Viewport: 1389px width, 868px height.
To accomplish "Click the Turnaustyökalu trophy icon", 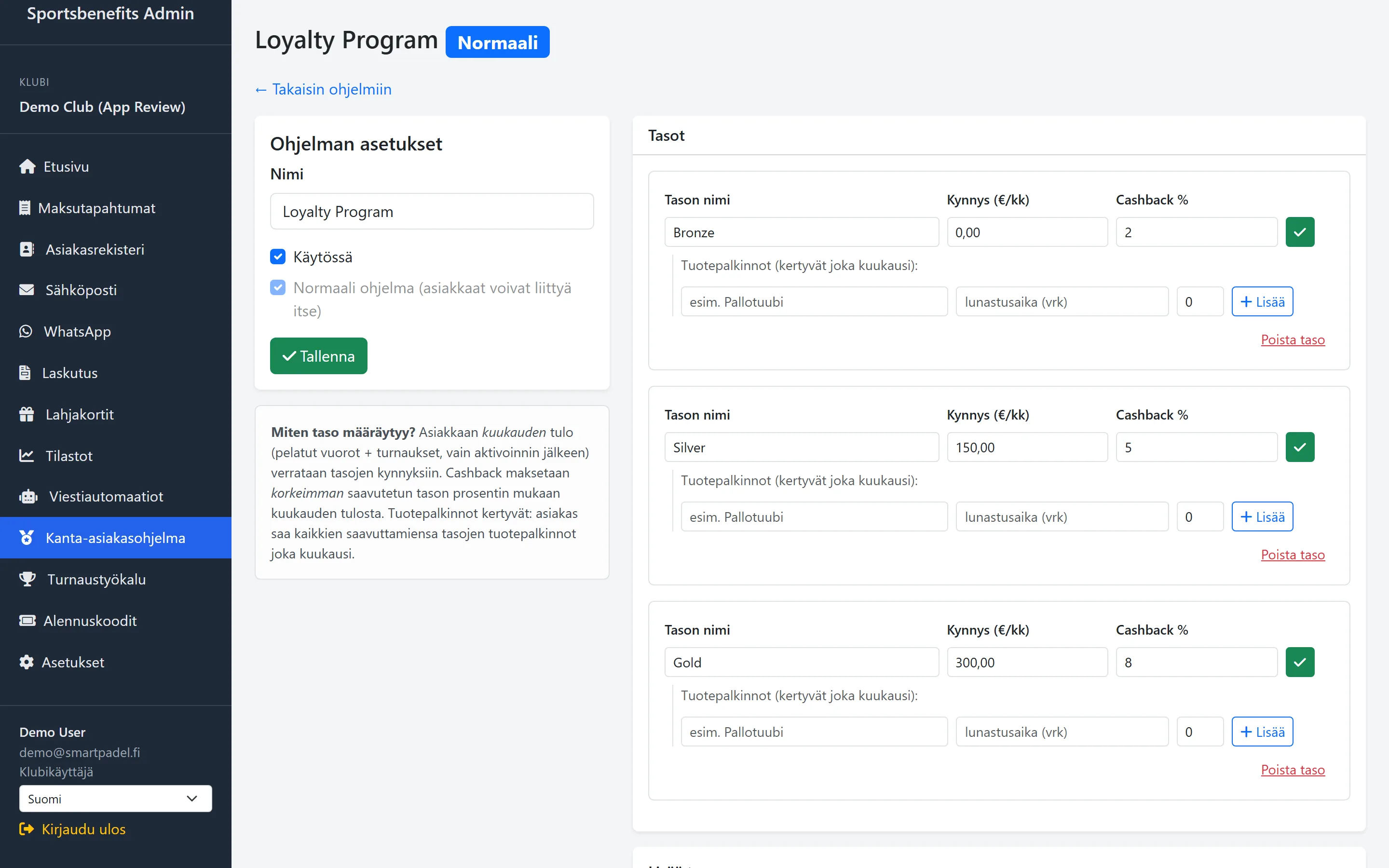I will tap(27, 579).
